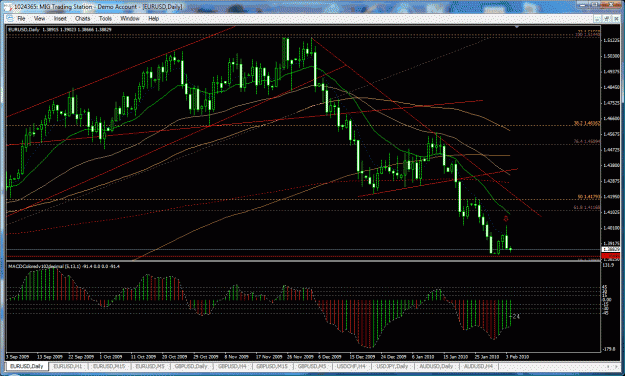This screenshot has width=625, height=376.
Task: Minimize the chart child window in menu bar
Action: pyautogui.click(x=598, y=19)
